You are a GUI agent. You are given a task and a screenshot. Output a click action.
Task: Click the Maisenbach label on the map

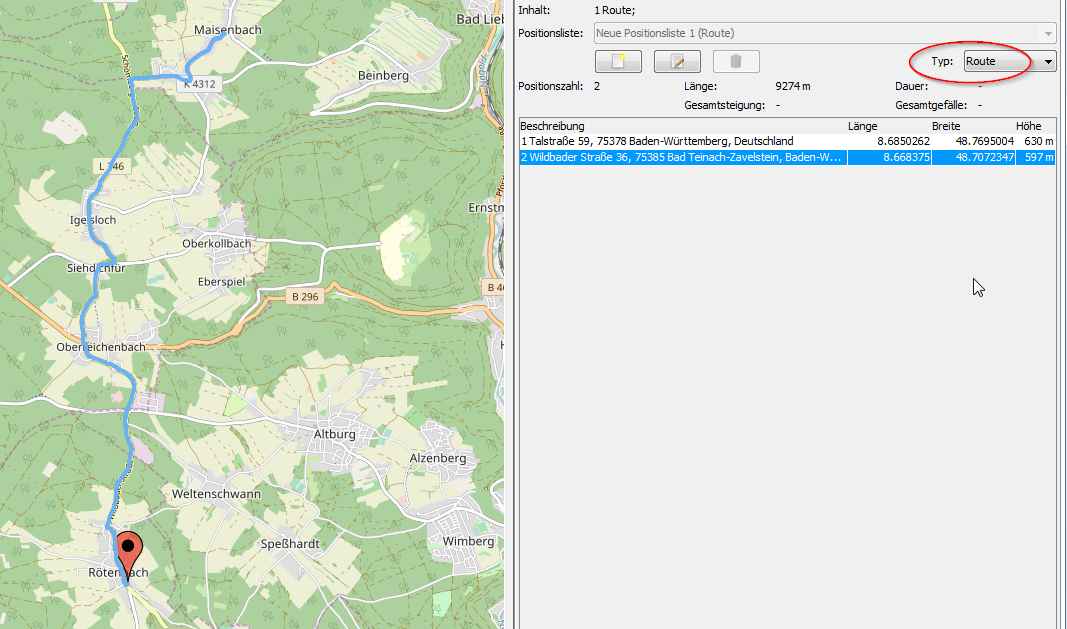tap(227, 31)
